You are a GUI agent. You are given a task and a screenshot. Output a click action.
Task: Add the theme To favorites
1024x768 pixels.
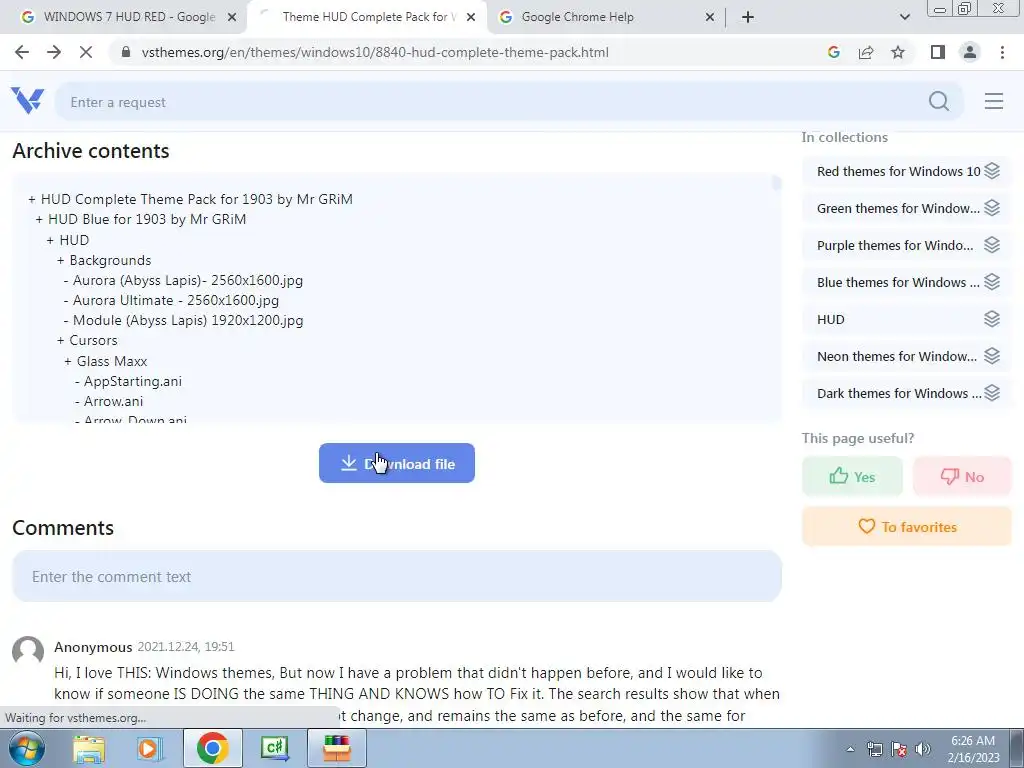(906, 526)
